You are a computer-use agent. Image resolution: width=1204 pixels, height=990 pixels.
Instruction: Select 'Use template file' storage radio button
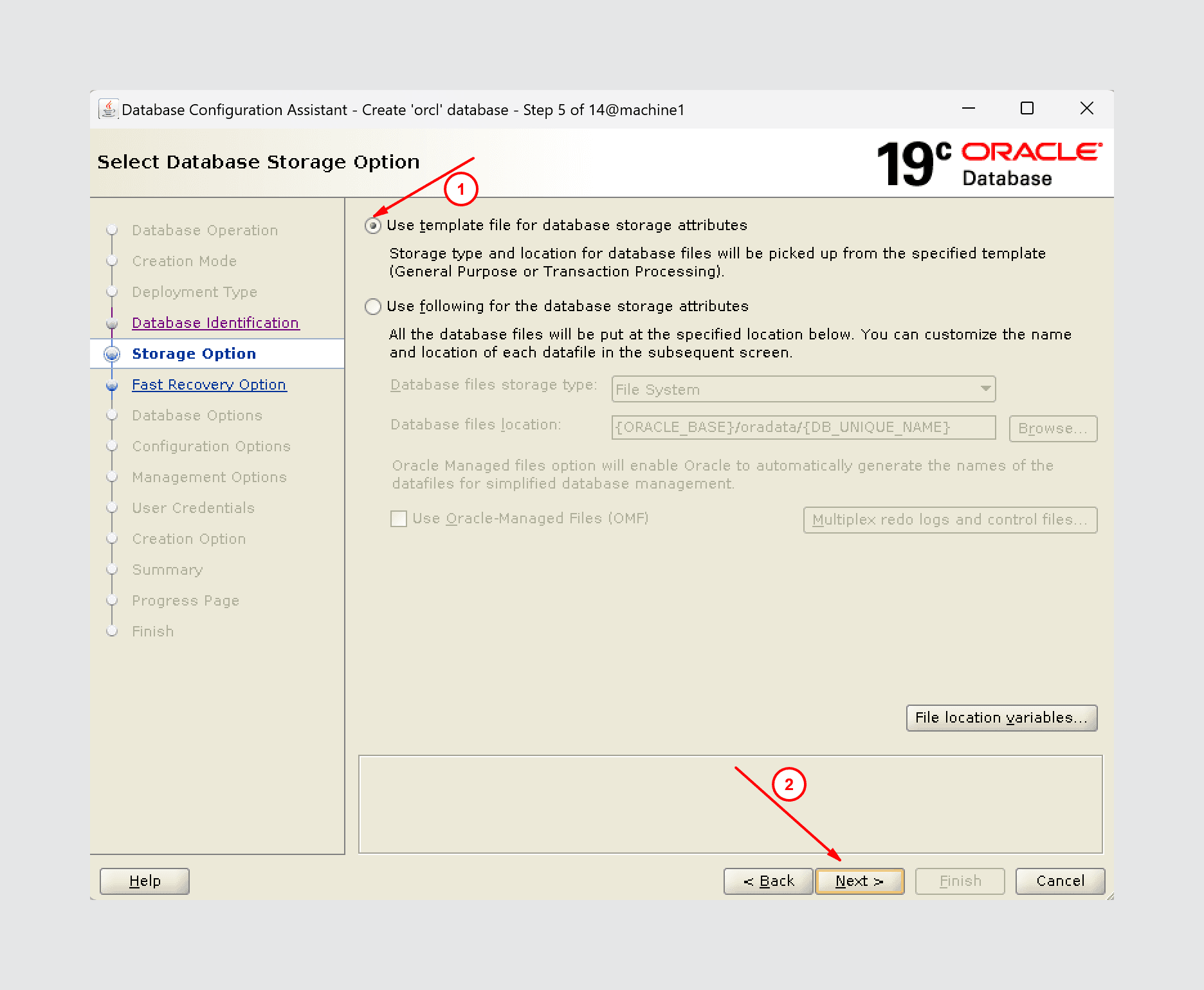click(373, 226)
